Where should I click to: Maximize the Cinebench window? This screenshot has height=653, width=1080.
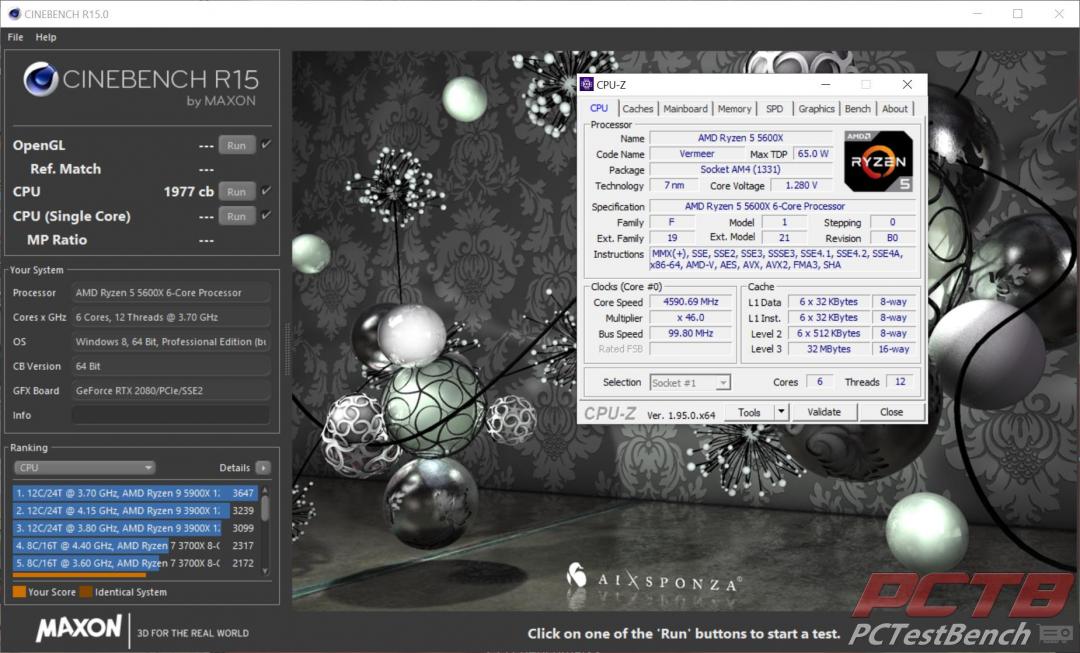click(x=1018, y=14)
